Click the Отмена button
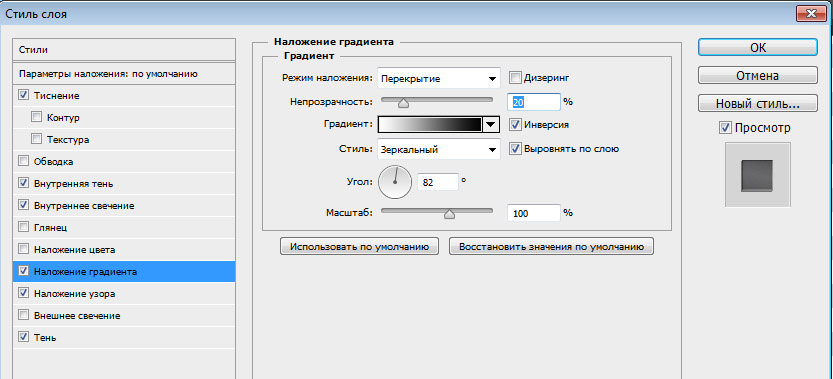The height and width of the screenshot is (379, 833). click(758, 75)
